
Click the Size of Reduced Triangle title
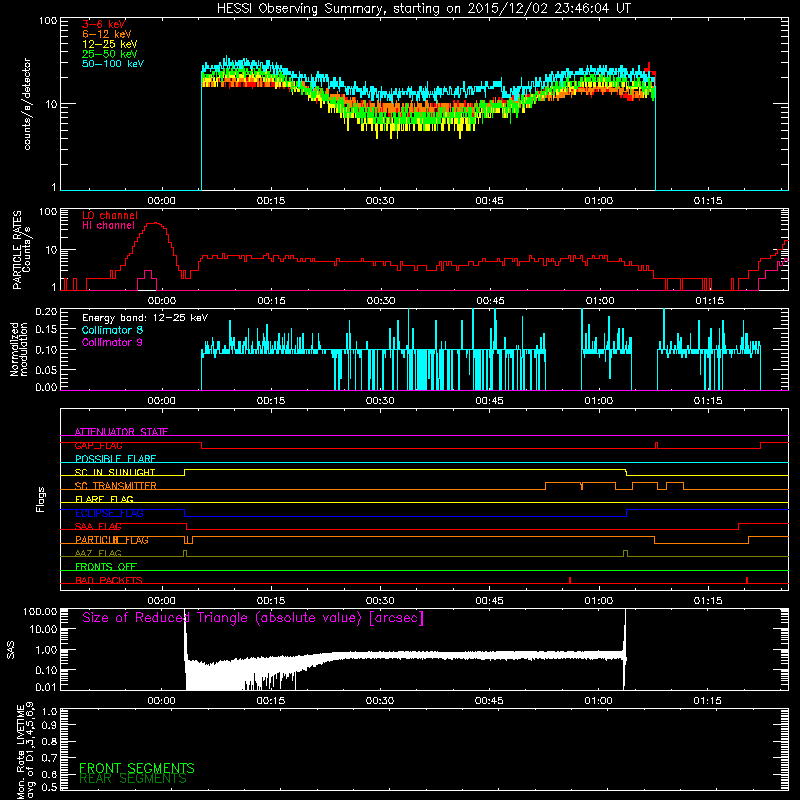253,618
